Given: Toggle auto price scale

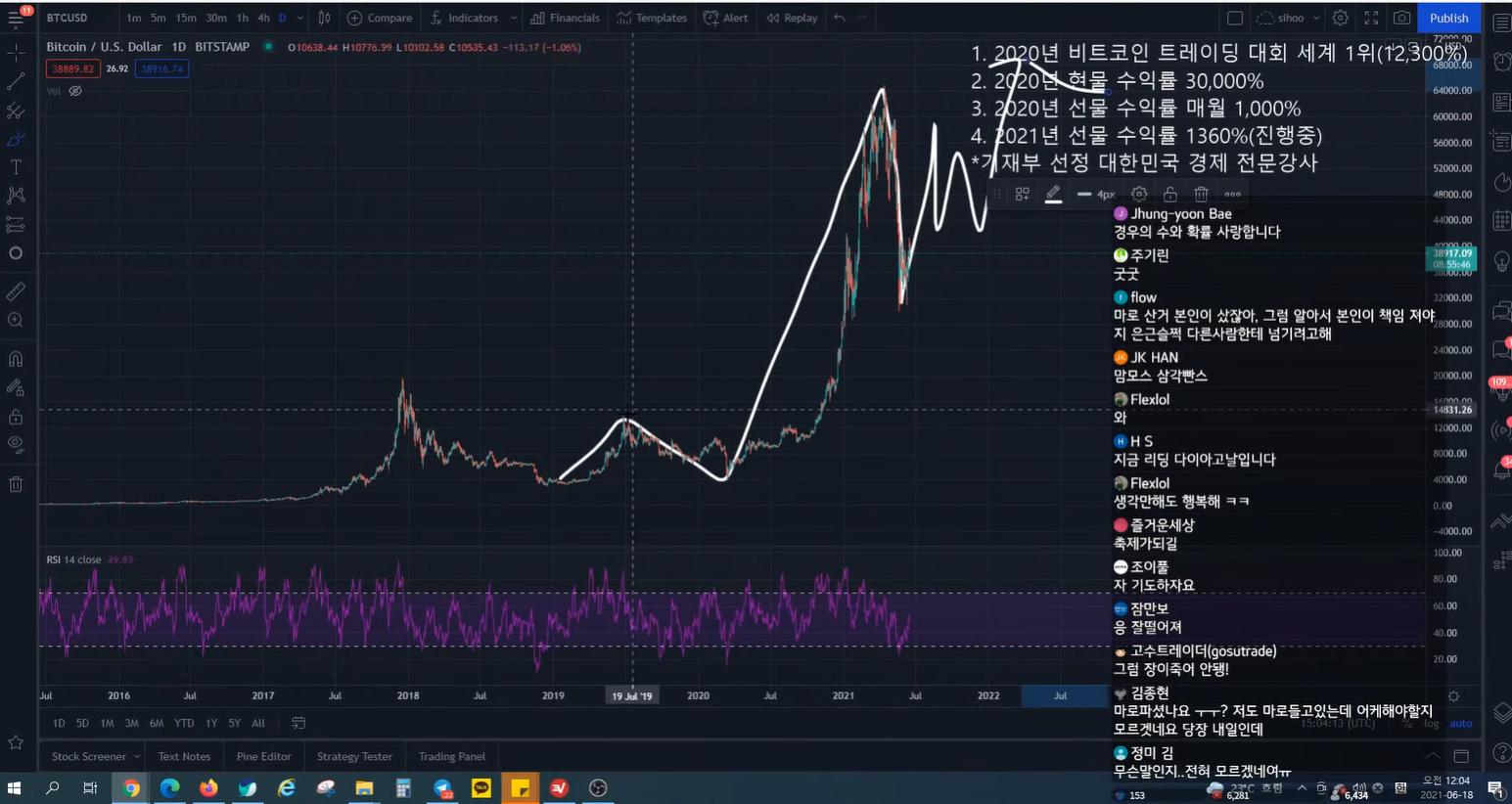Looking at the screenshot, I should point(1461,723).
